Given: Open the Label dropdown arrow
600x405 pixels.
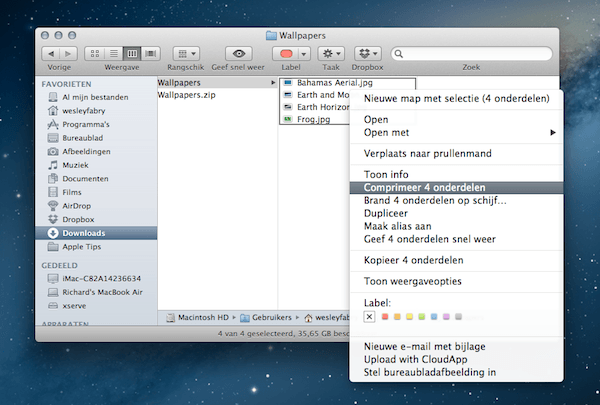Looking at the screenshot, I should pos(304,54).
